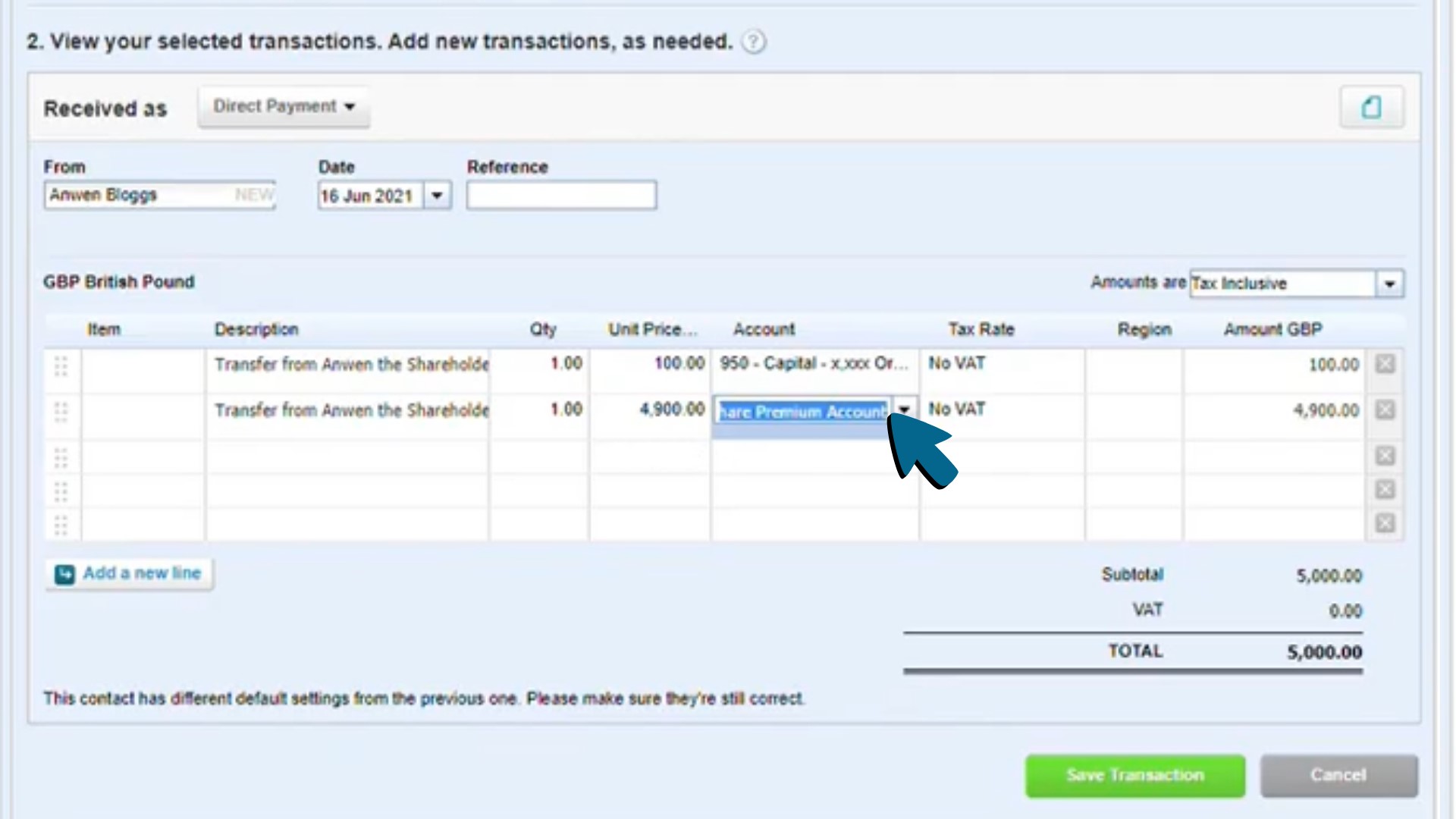Open the date picker dropdown arrow

pyautogui.click(x=437, y=195)
